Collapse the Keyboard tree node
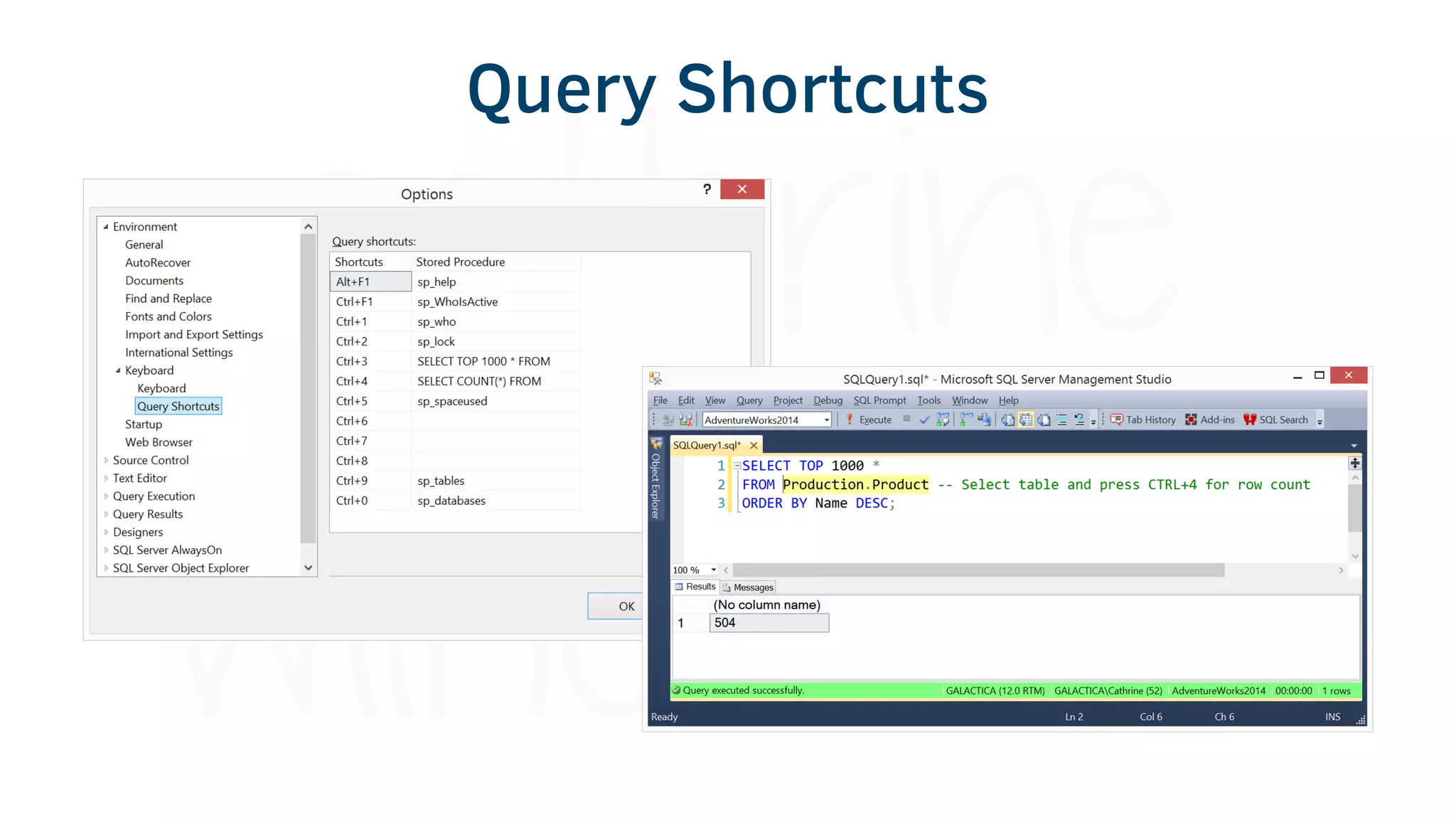This screenshot has width=1456, height=819. (x=118, y=370)
